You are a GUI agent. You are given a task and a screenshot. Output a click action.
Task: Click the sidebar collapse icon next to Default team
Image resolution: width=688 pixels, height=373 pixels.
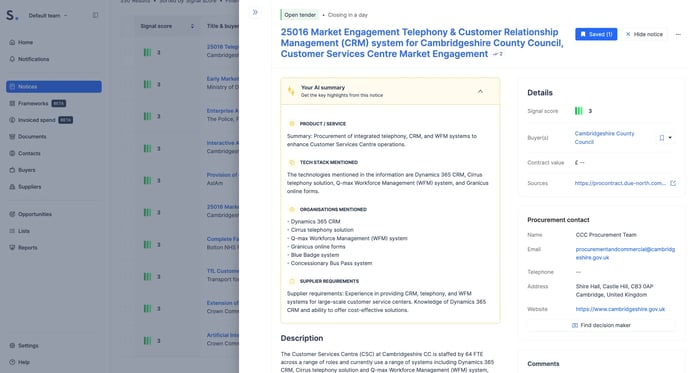click(x=95, y=15)
